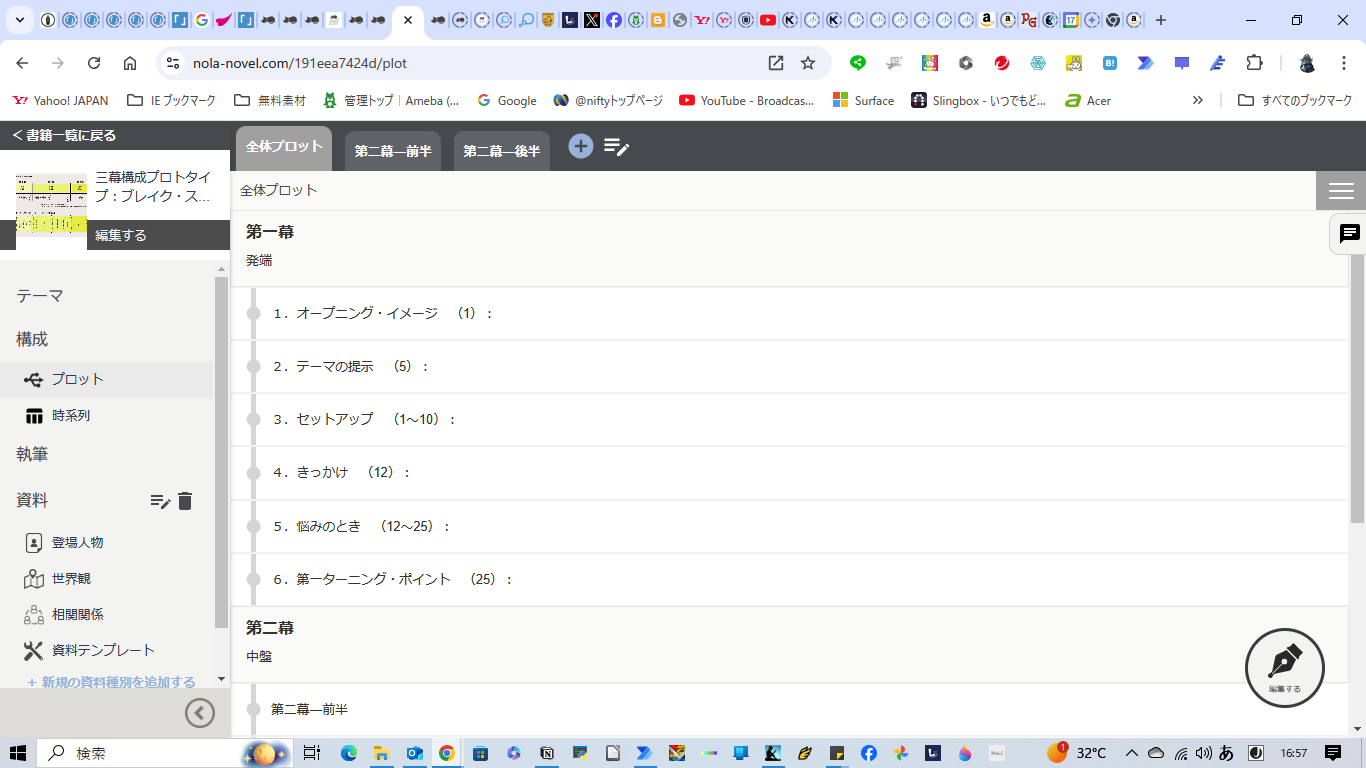Screen dimensions: 1366x768
Task: Open 登場人物 in the sidebar
Action: click(x=77, y=542)
